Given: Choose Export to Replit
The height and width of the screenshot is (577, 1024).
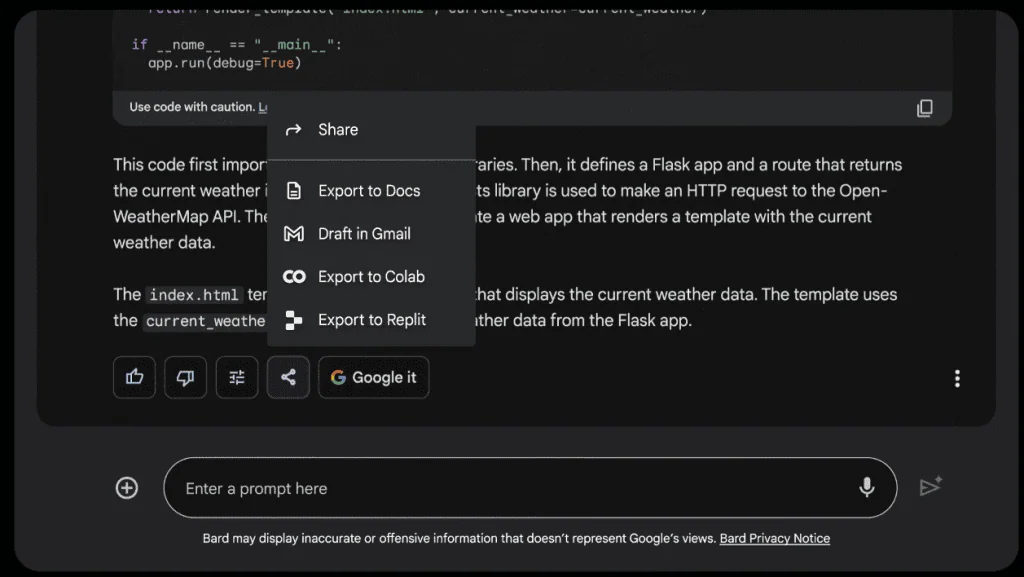Looking at the screenshot, I should pyautogui.click(x=358, y=319).
